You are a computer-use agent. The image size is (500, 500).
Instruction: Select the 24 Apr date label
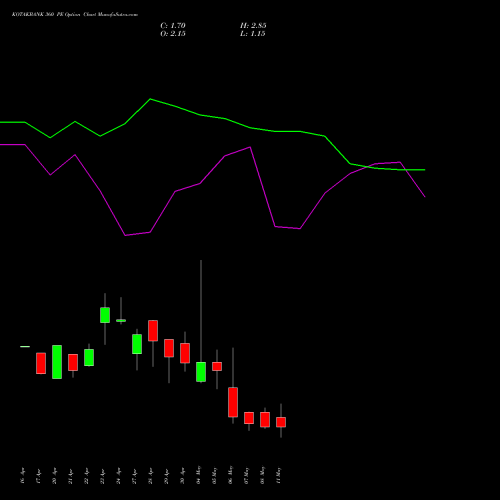[118, 476]
